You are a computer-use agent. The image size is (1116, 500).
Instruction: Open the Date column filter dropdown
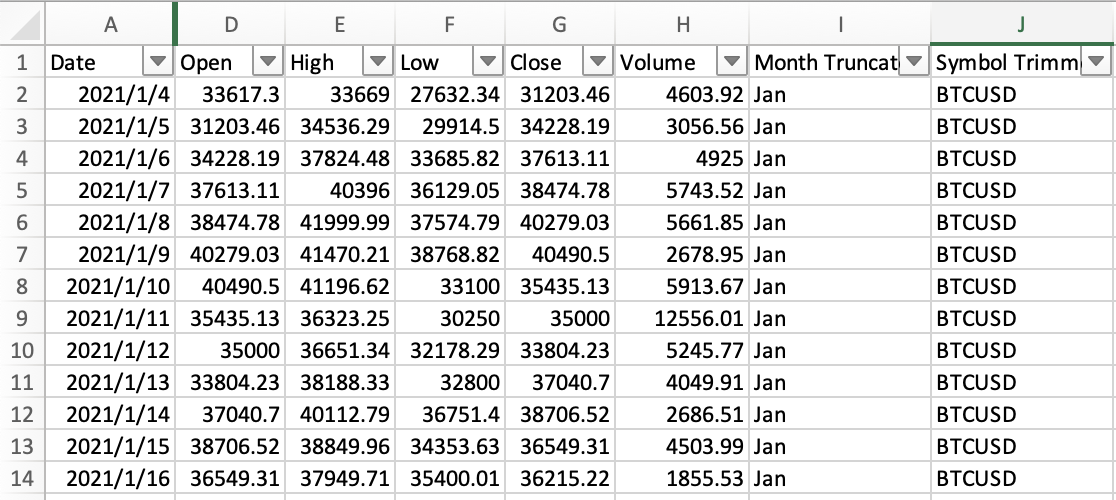click(x=157, y=62)
